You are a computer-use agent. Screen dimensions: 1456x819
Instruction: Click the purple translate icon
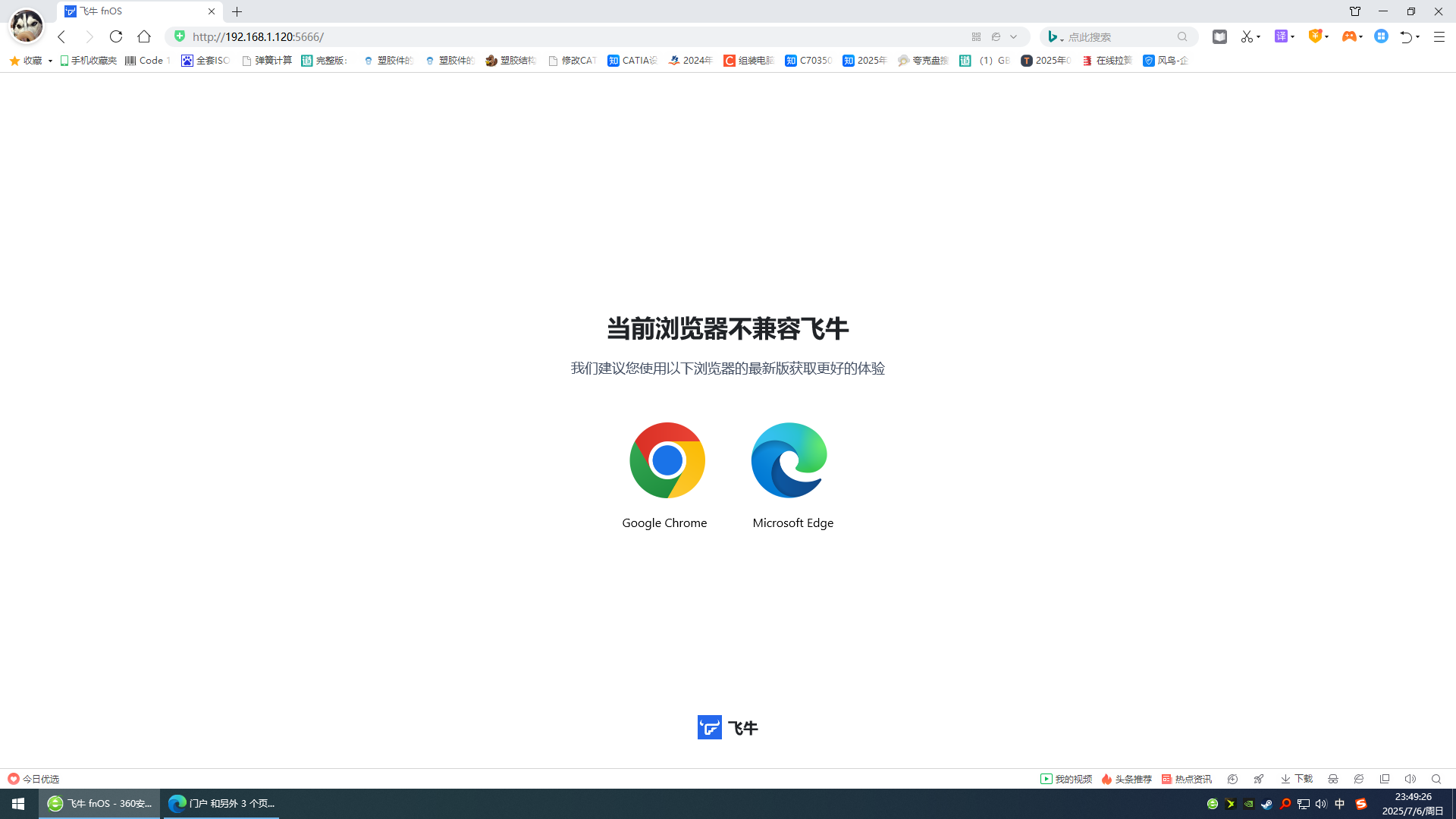1281,36
